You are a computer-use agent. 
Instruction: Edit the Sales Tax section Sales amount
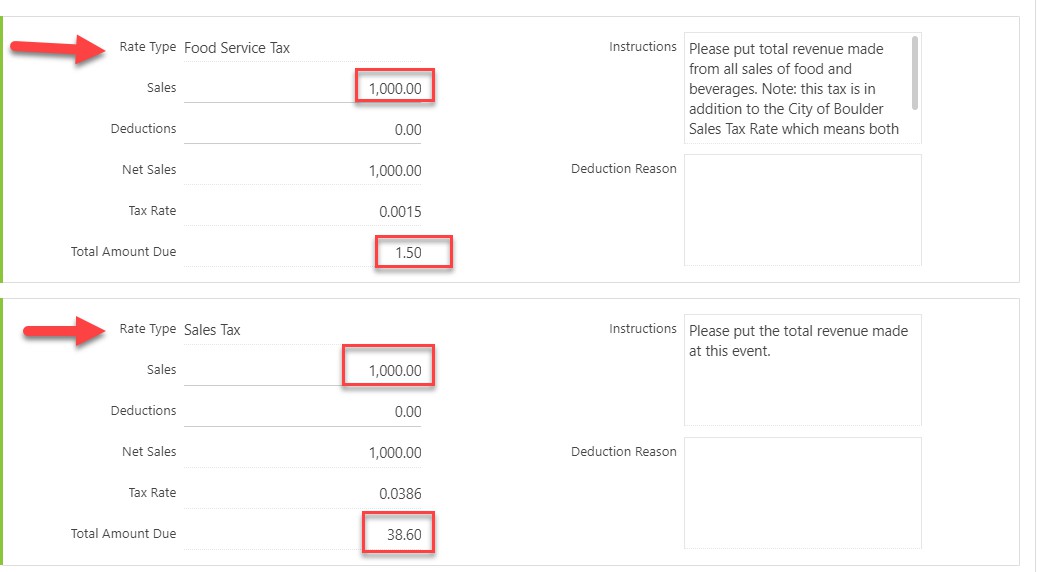(x=303, y=370)
